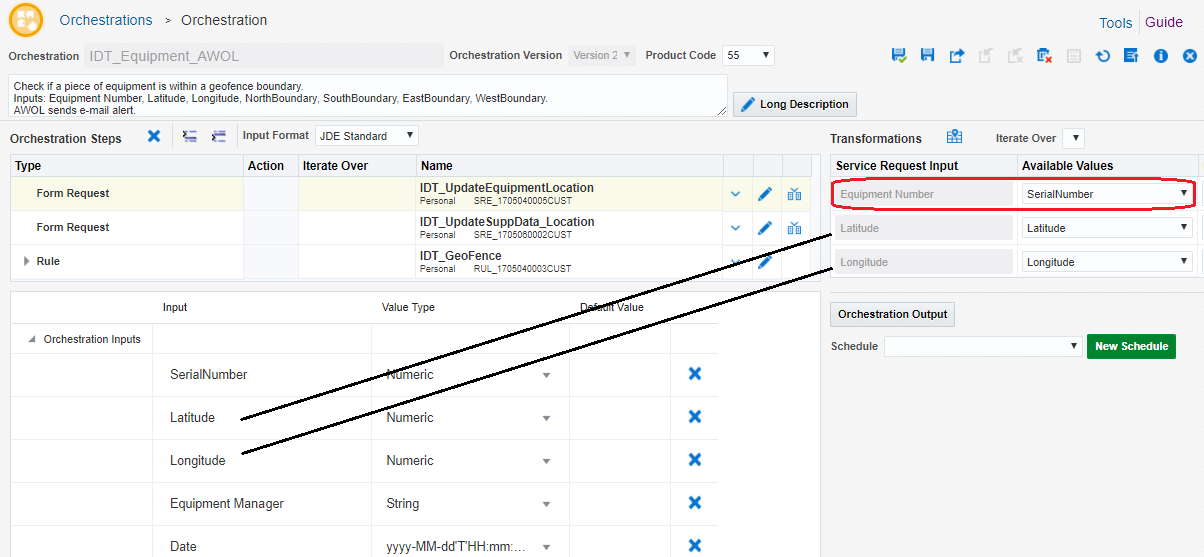Click the Equipment Number service request input
Image resolution: width=1204 pixels, height=557 pixels.
[923, 194]
